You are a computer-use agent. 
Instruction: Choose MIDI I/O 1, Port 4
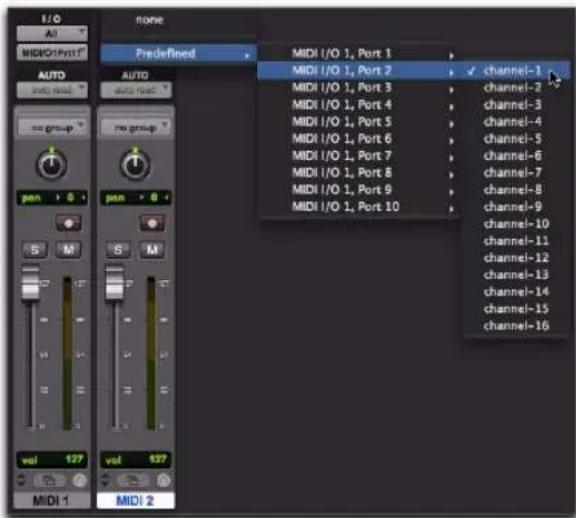358,105
